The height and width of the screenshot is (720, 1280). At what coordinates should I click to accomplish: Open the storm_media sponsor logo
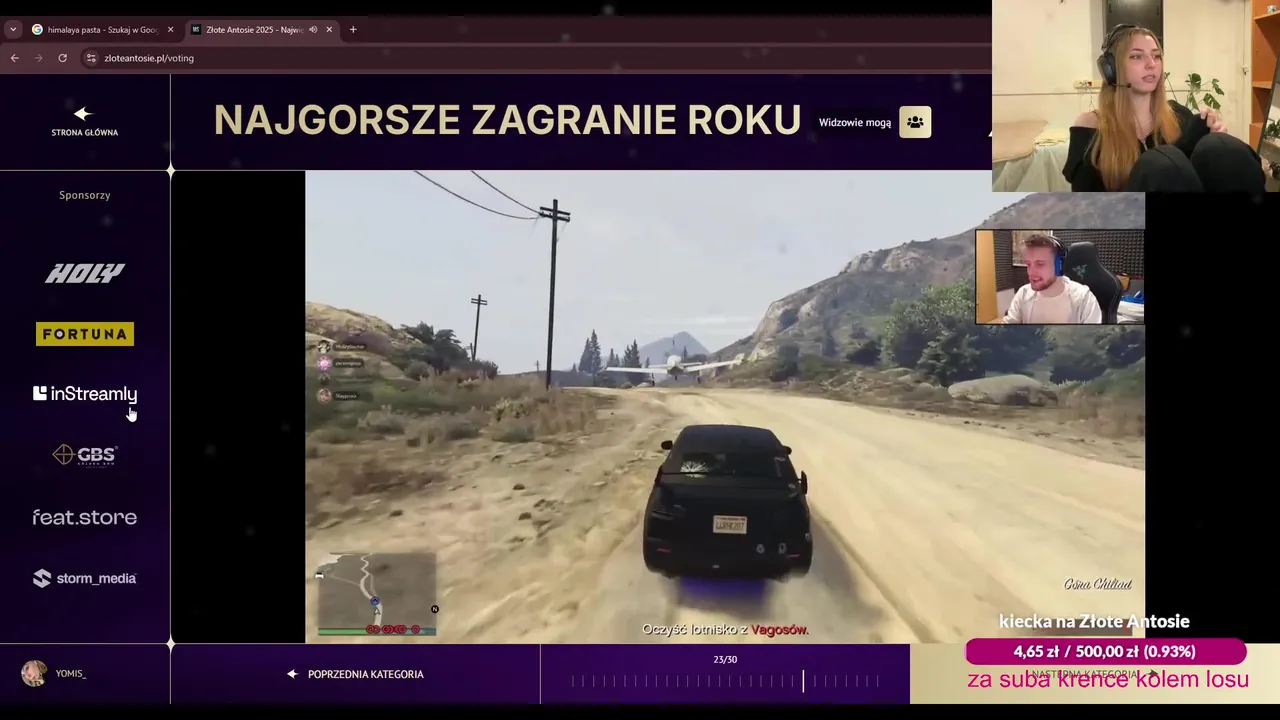[85, 578]
